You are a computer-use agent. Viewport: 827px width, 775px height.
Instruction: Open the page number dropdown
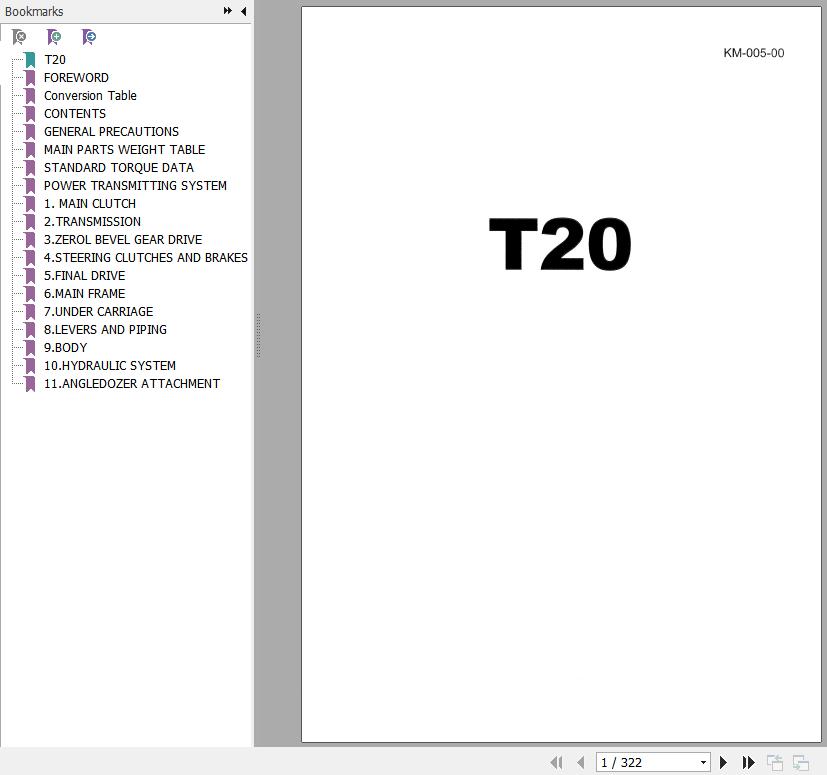pyautogui.click(x=703, y=762)
